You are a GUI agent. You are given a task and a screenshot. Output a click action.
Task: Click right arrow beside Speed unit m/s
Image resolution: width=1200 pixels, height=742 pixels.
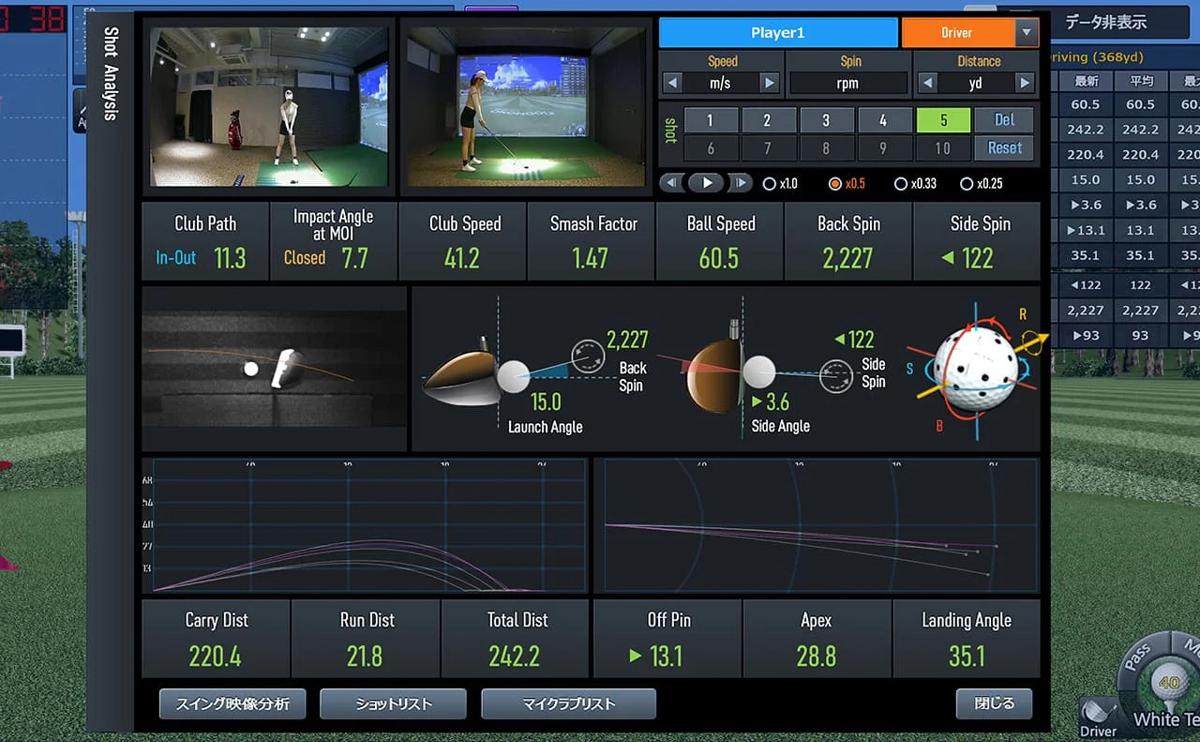pos(769,83)
